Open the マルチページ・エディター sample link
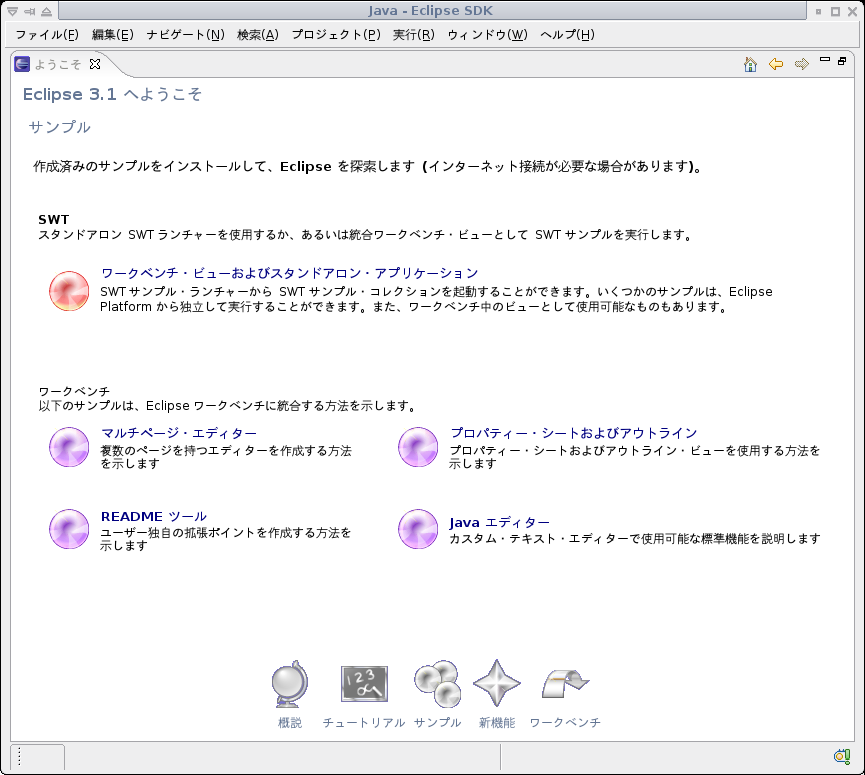Screen dimensions: 865x775 (x=179, y=433)
